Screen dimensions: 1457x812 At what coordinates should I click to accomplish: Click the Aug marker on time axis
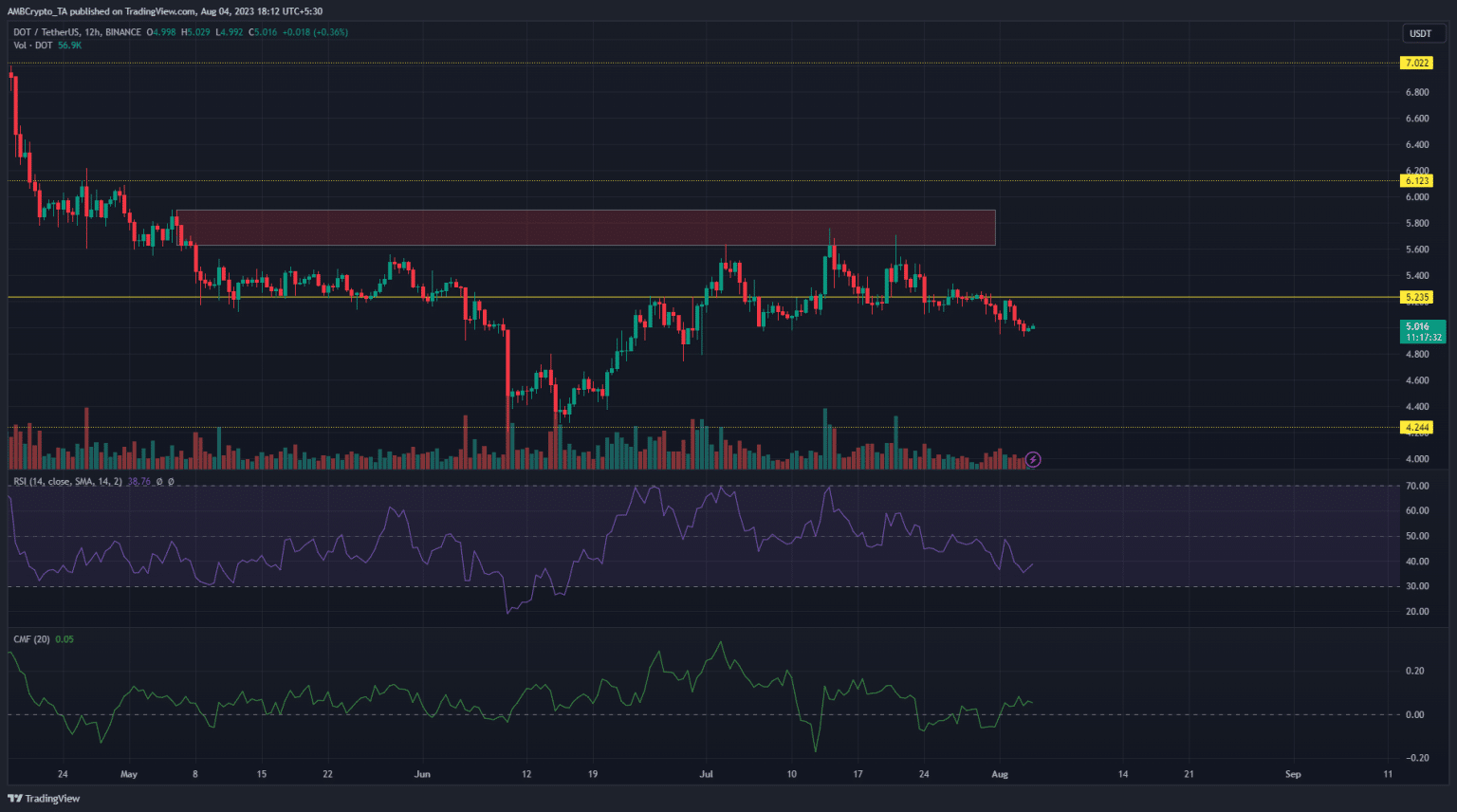pos(999,774)
